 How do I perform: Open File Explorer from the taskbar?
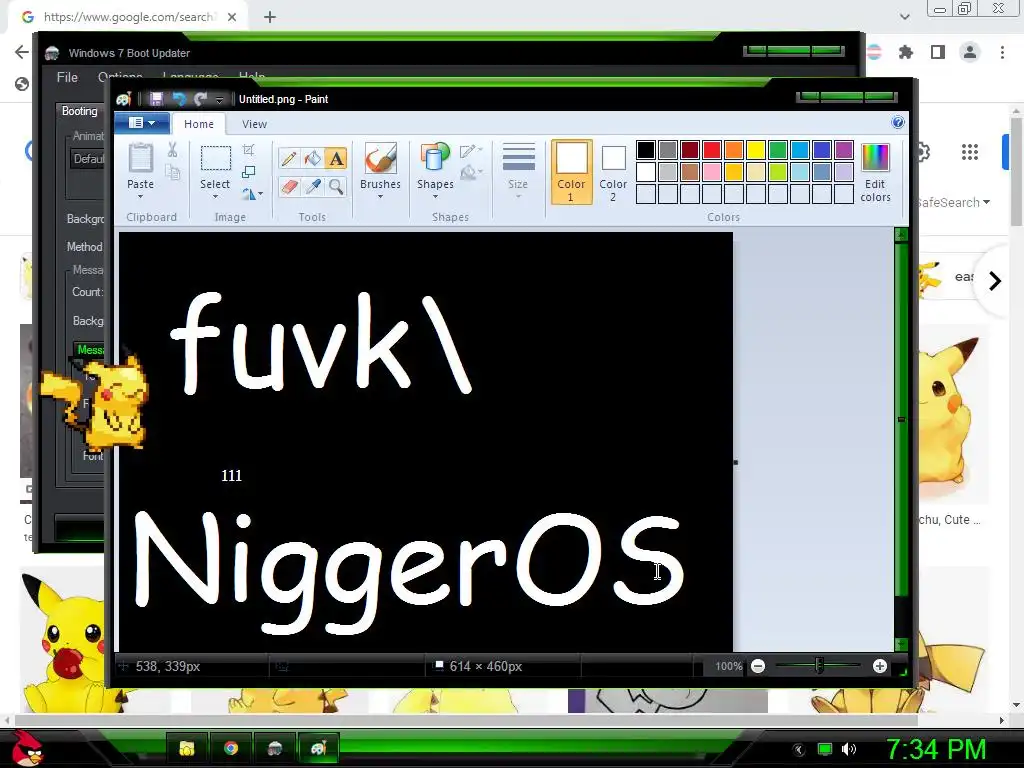coord(187,748)
